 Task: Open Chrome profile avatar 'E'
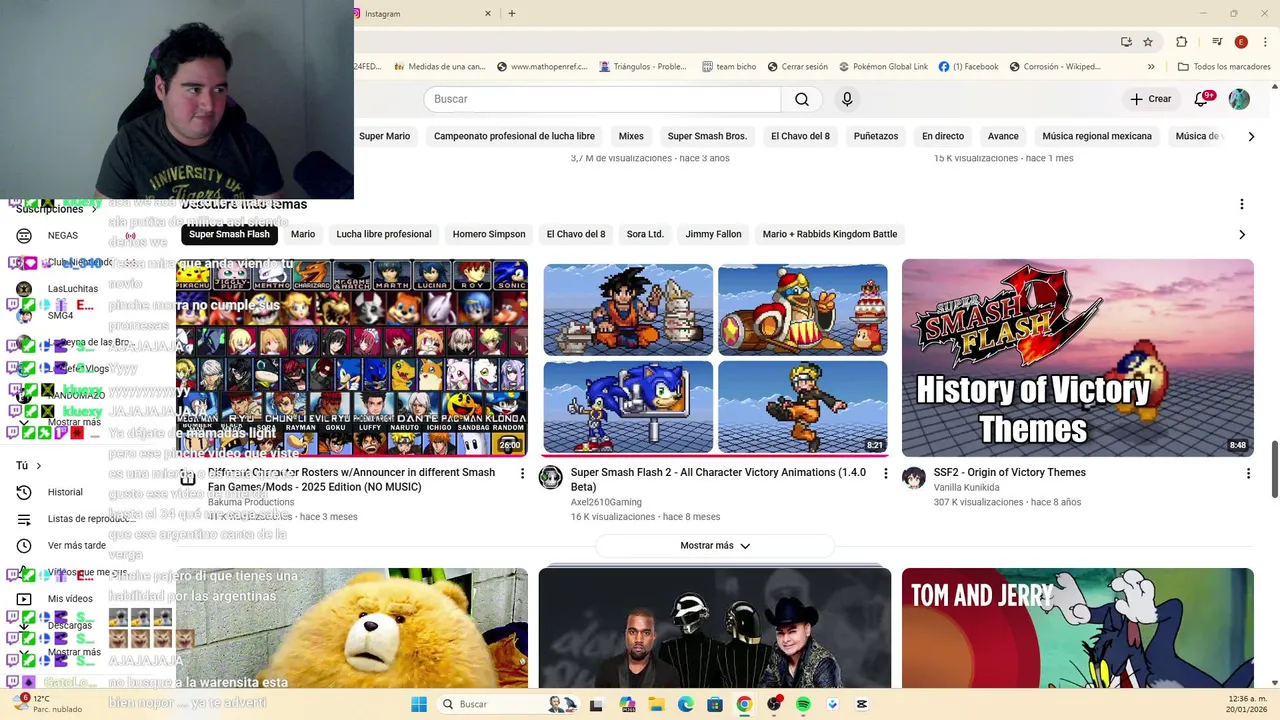1241,42
